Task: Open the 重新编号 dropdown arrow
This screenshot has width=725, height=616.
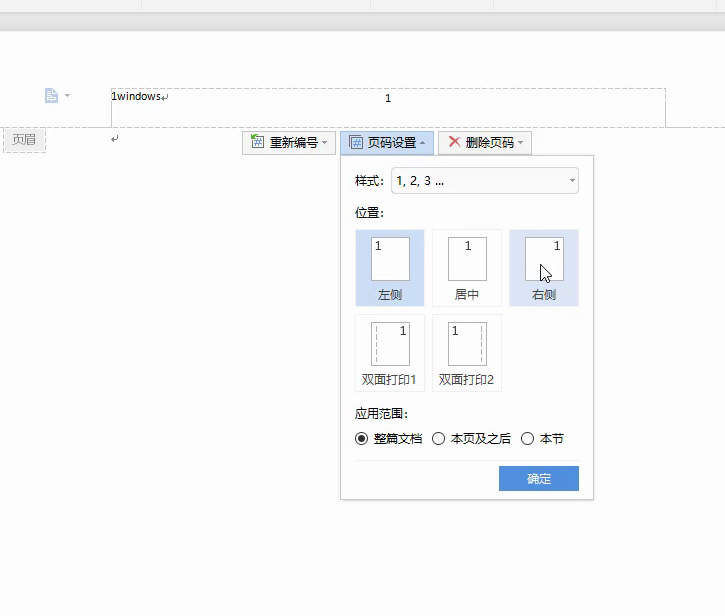Action: point(324,143)
